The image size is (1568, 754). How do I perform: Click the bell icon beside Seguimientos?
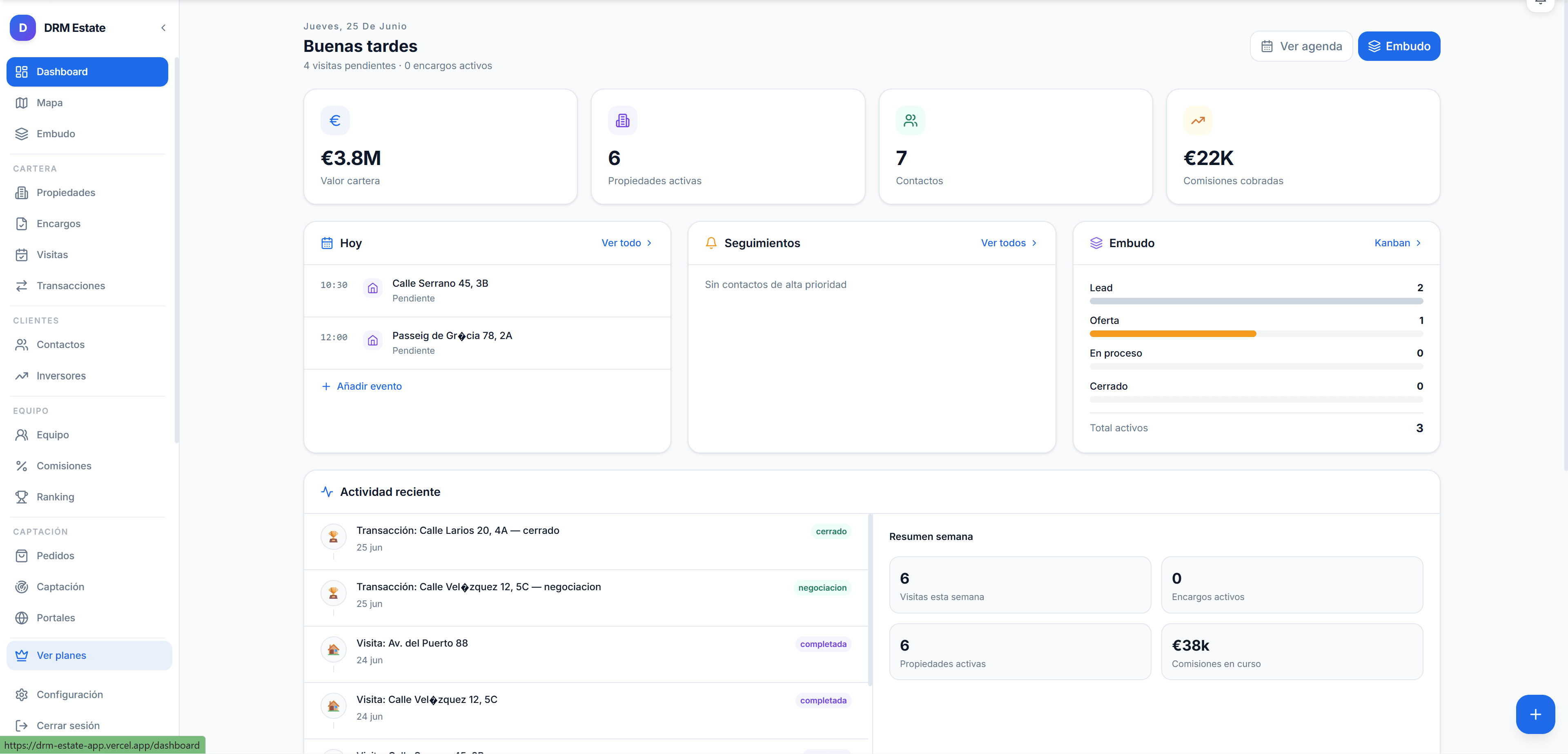(711, 243)
